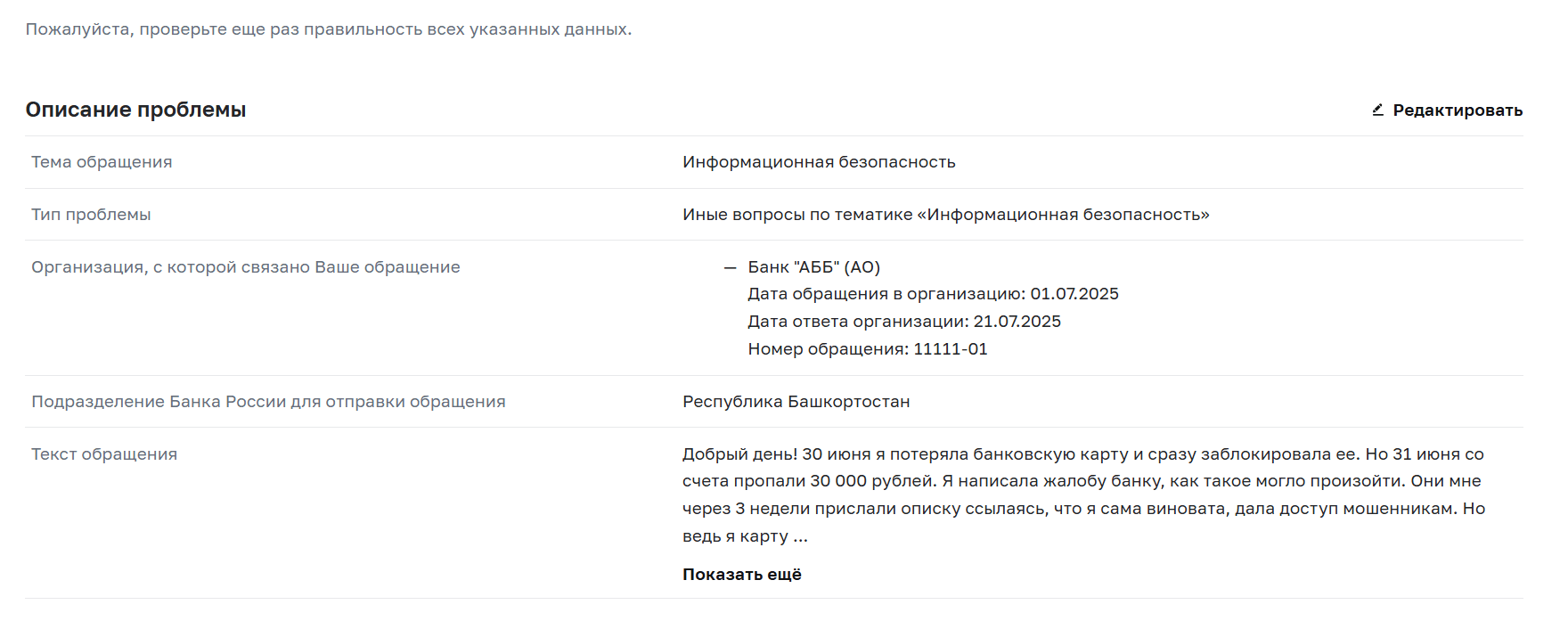Image resolution: width=1568 pixels, height=621 pixels.
Task: Click the Тема обращения label
Action: point(102,162)
